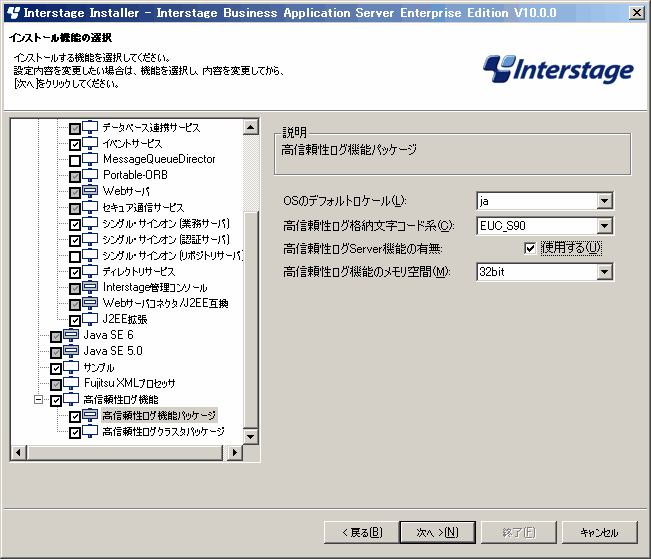Viewport: 651px width, 559px height.
Task: Click the horizontal scrollbar right arrow
Action: 235,452
